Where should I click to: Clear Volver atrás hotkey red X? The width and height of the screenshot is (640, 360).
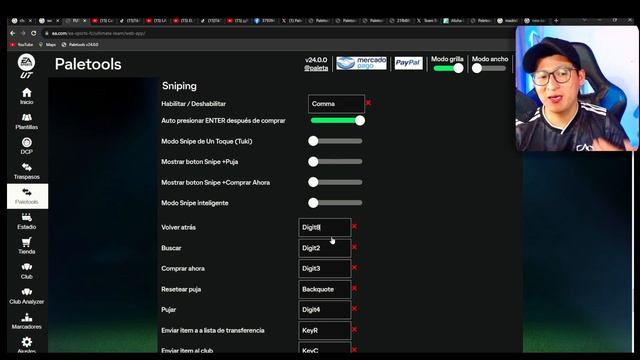pyautogui.click(x=354, y=227)
